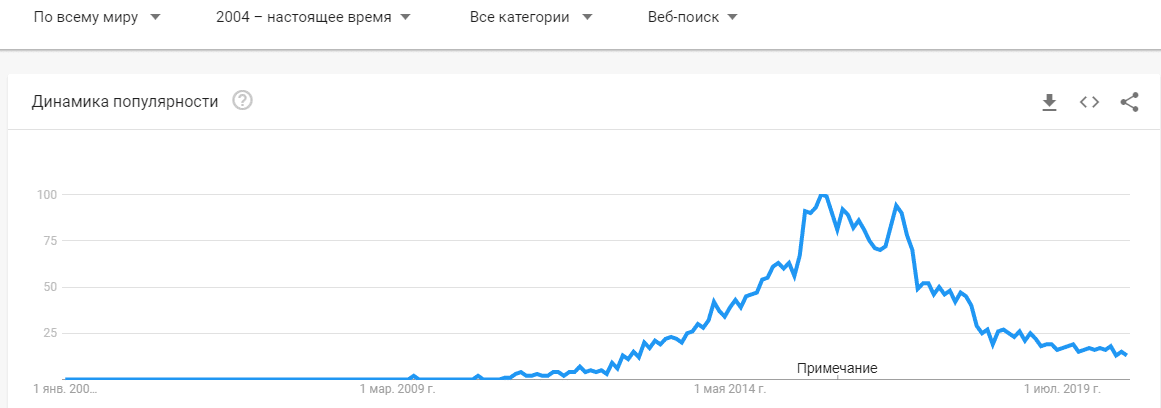Click the help icon beside Динамика популярности
Viewport: 1161px width, 408px height.
(242, 101)
